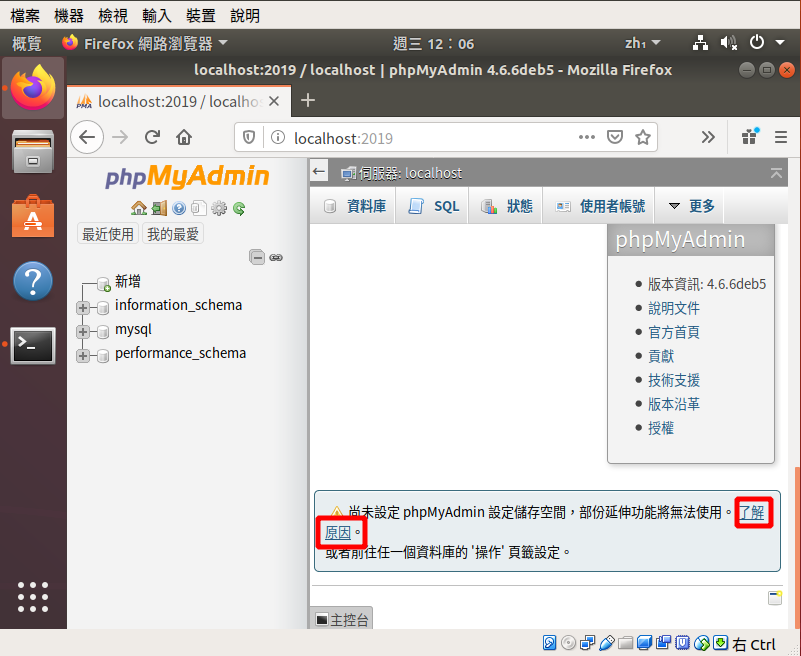Save page to Pocket icon
Viewport: 801px width, 656px height.
[x=615, y=137]
